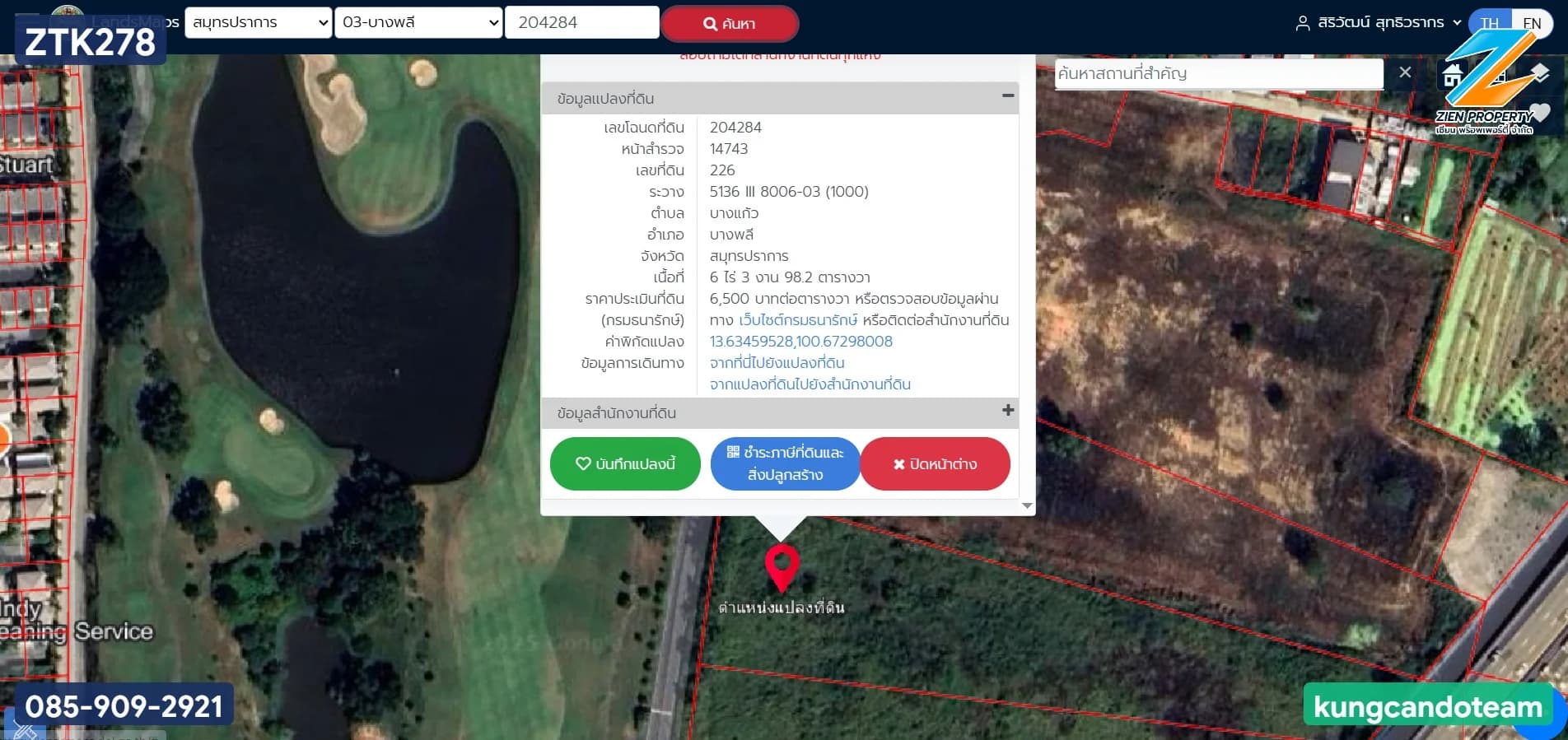Switch language to TH

[1489, 23]
